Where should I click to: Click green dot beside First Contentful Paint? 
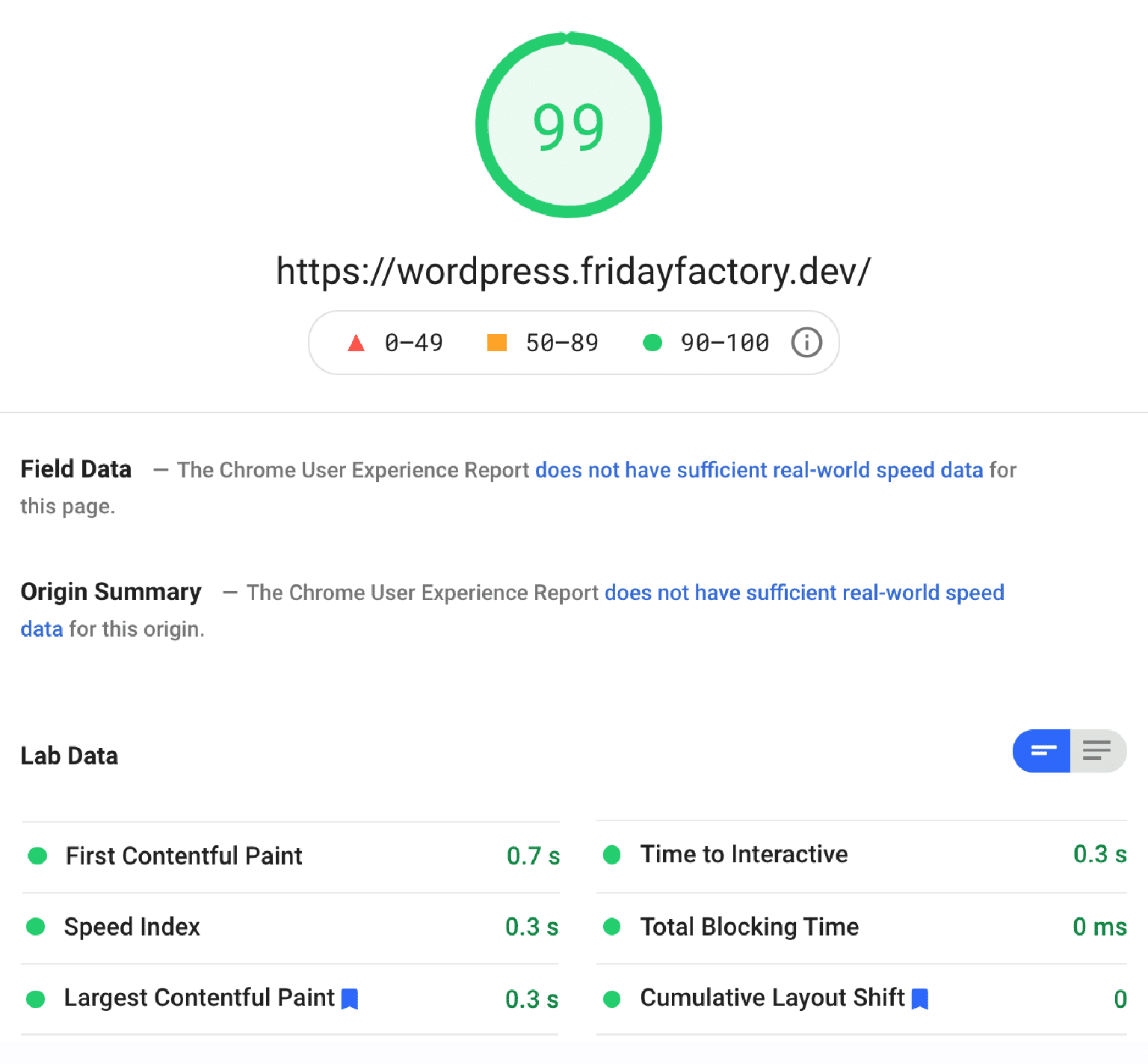point(37,856)
